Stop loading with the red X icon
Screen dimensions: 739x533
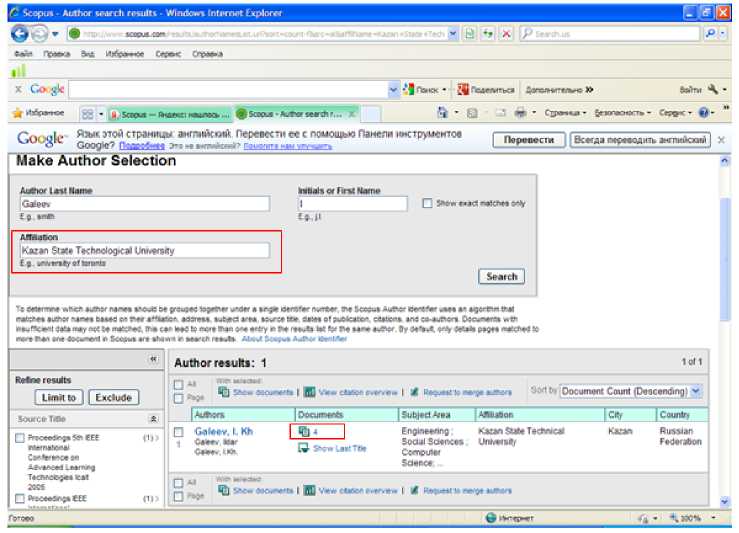(x=506, y=34)
